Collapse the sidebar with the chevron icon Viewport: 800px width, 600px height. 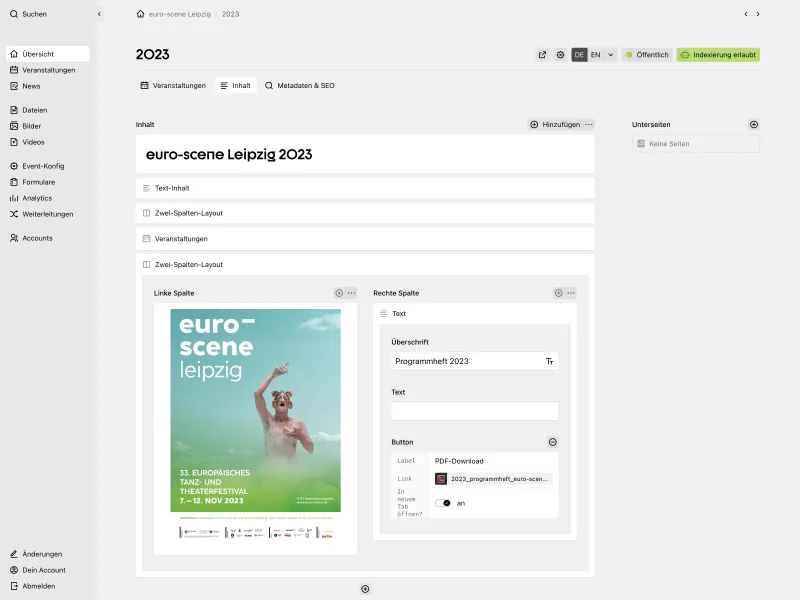pyautogui.click(x=98, y=14)
